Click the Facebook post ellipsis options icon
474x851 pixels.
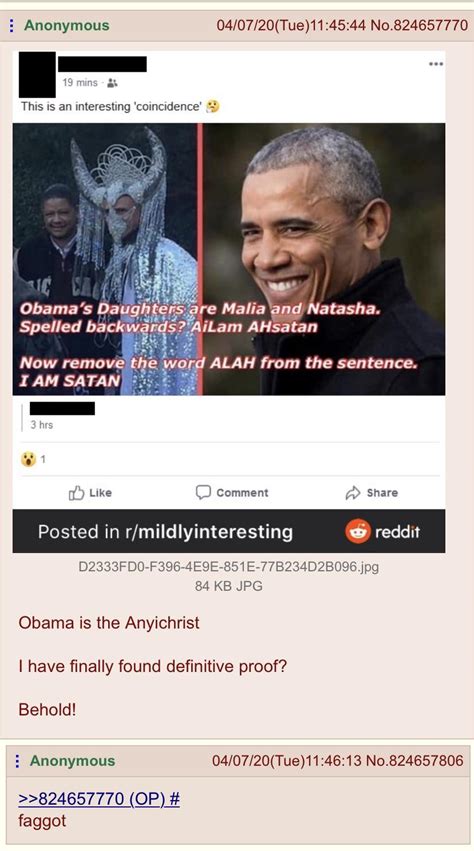pyautogui.click(x=435, y=64)
